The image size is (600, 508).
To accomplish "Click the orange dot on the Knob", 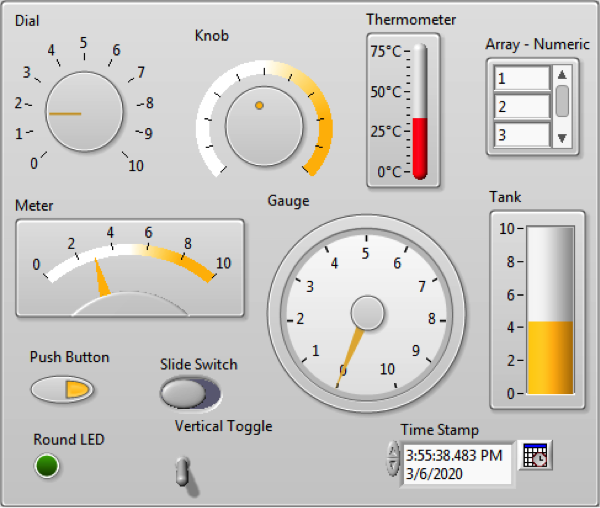I will (259, 105).
